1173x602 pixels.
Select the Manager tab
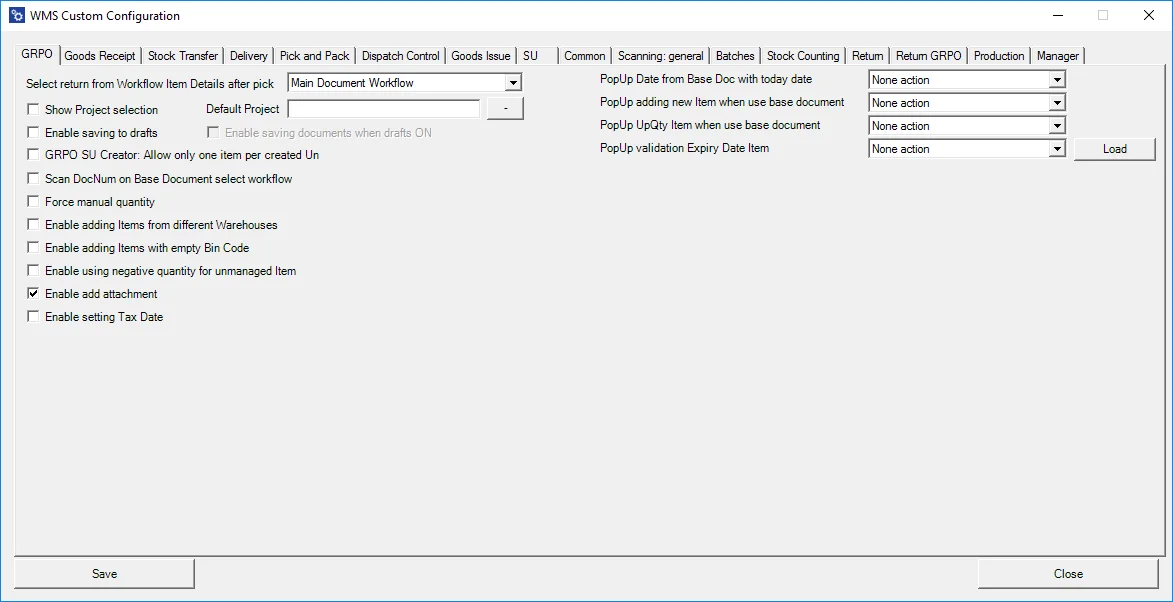tap(1057, 55)
